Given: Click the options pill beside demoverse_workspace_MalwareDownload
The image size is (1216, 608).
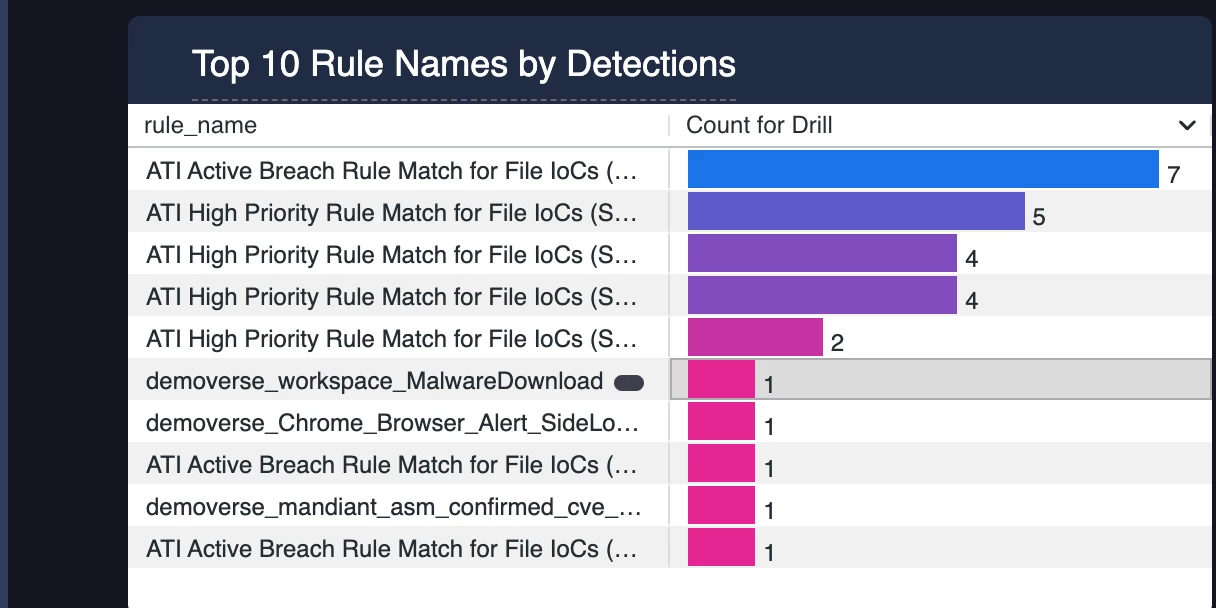Looking at the screenshot, I should (629, 382).
